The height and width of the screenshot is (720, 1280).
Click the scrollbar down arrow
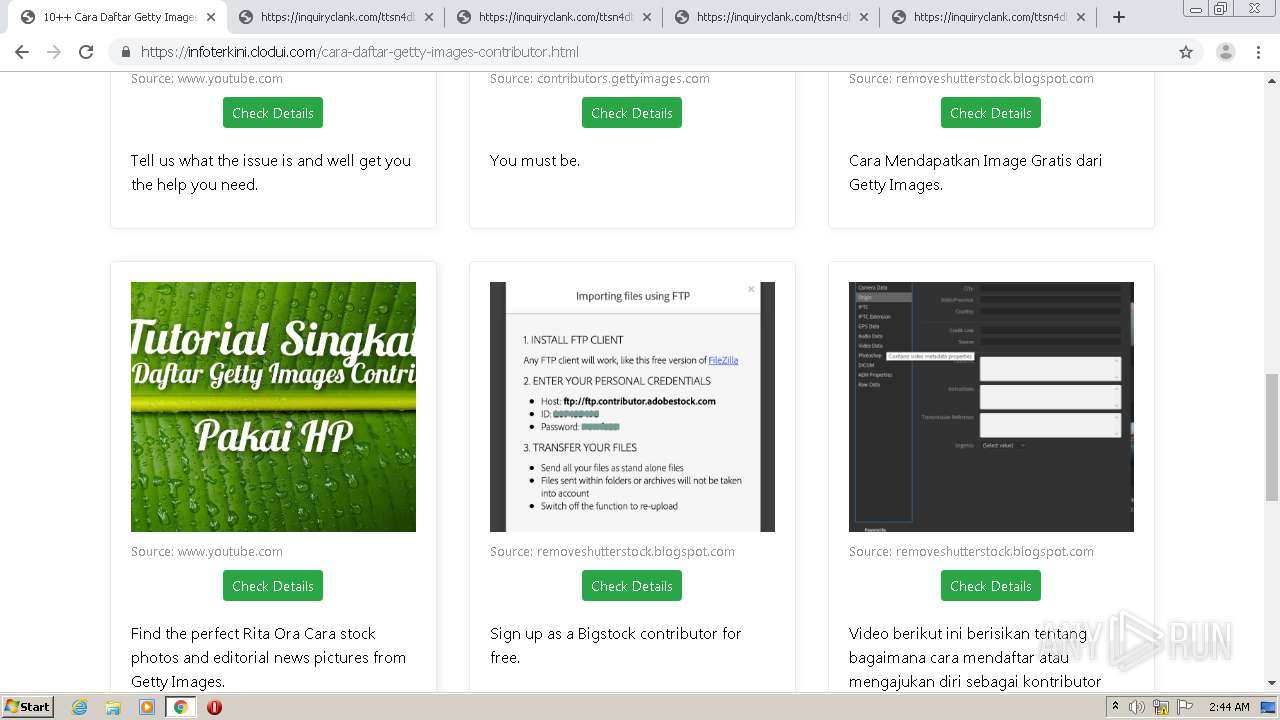[1271, 684]
